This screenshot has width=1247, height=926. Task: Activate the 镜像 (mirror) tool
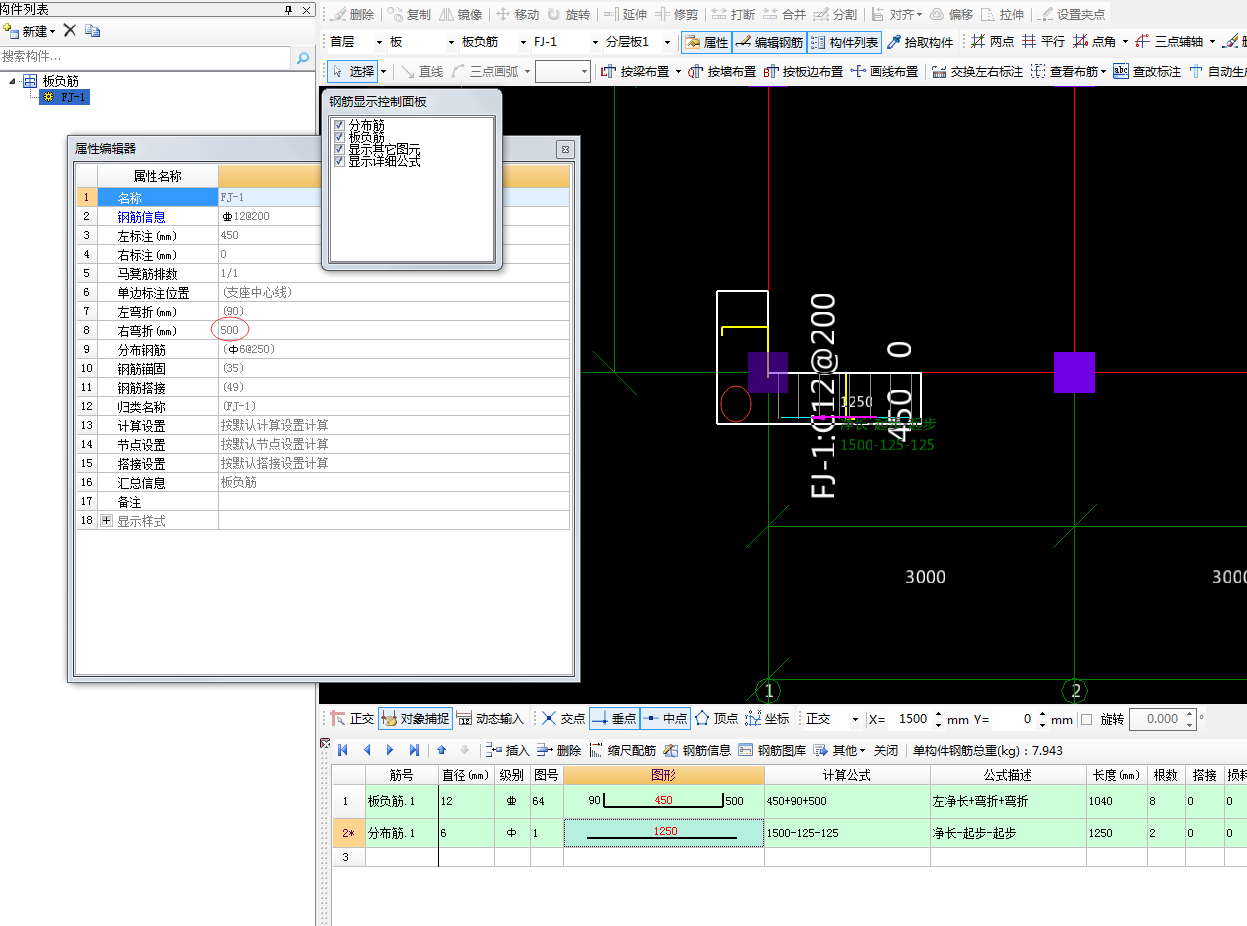[461, 15]
